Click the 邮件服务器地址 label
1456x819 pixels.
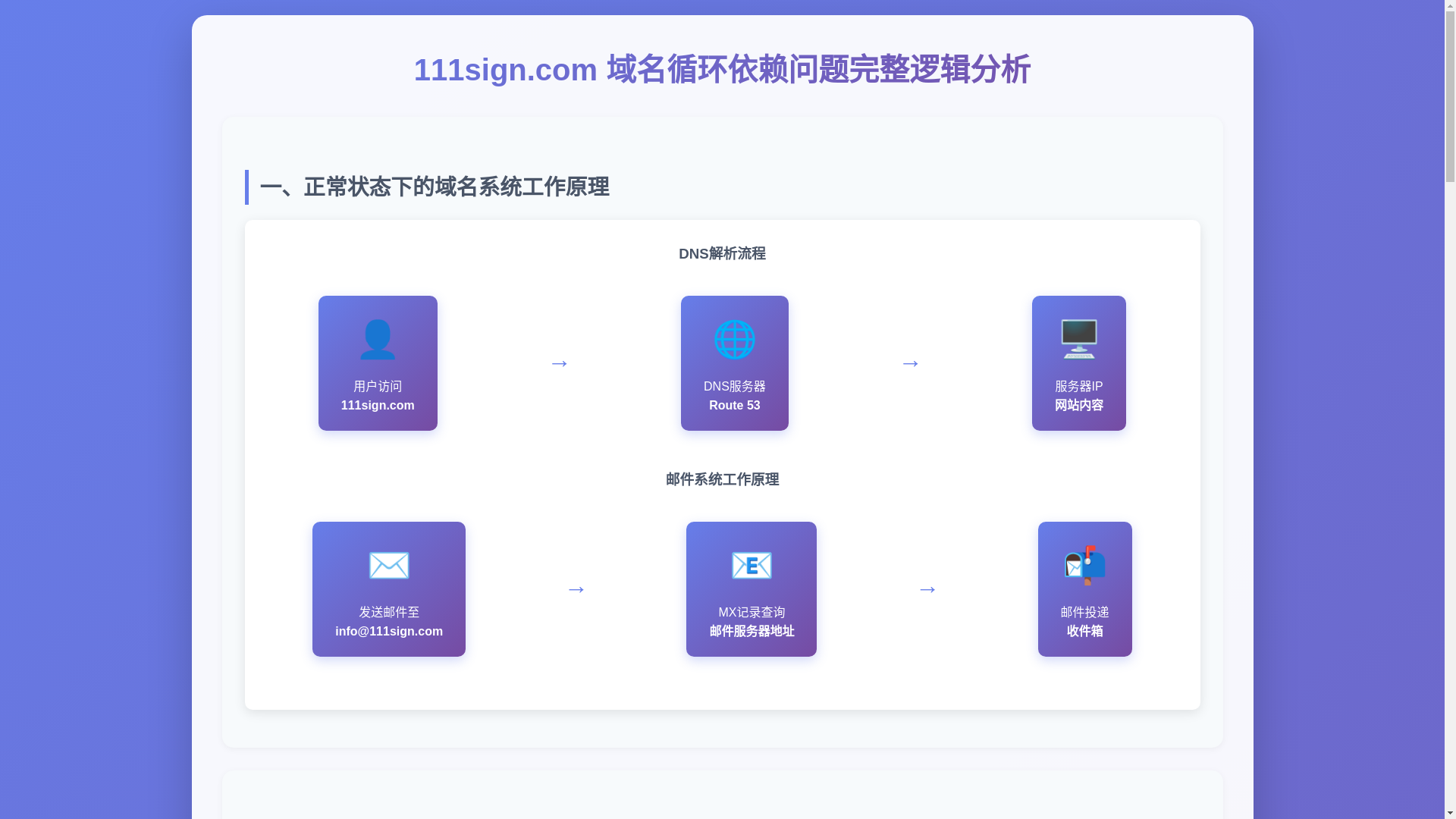coord(751,632)
